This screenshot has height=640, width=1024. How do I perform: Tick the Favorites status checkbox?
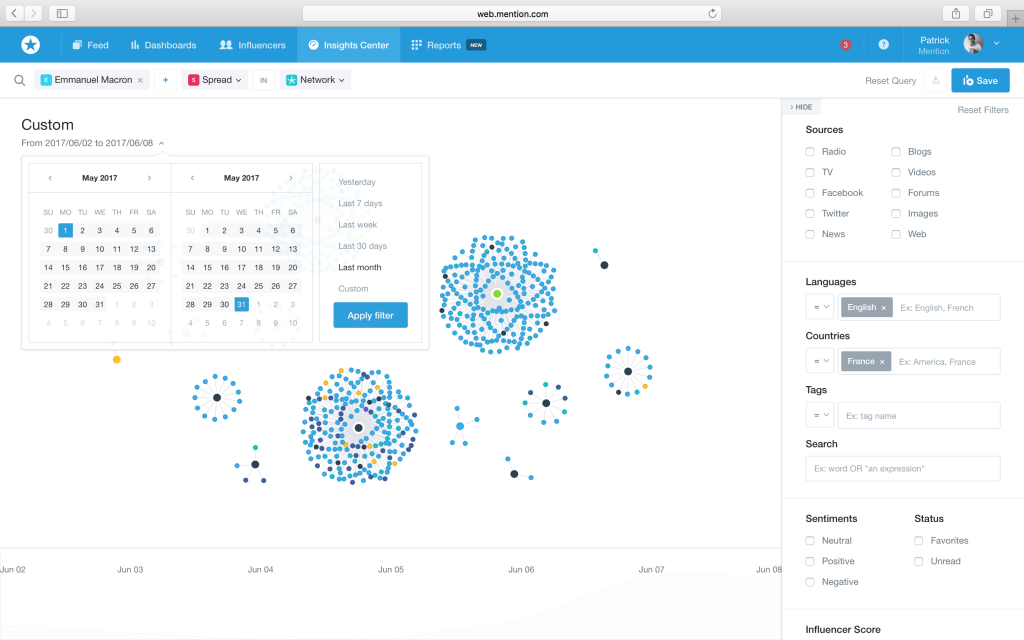[918, 541]
